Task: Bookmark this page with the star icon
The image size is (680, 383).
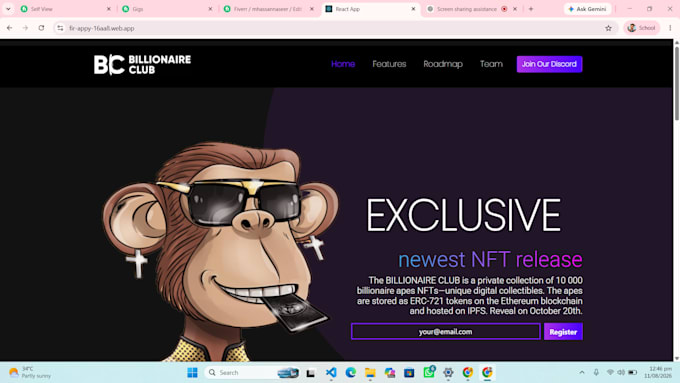Action: (608, 28)
